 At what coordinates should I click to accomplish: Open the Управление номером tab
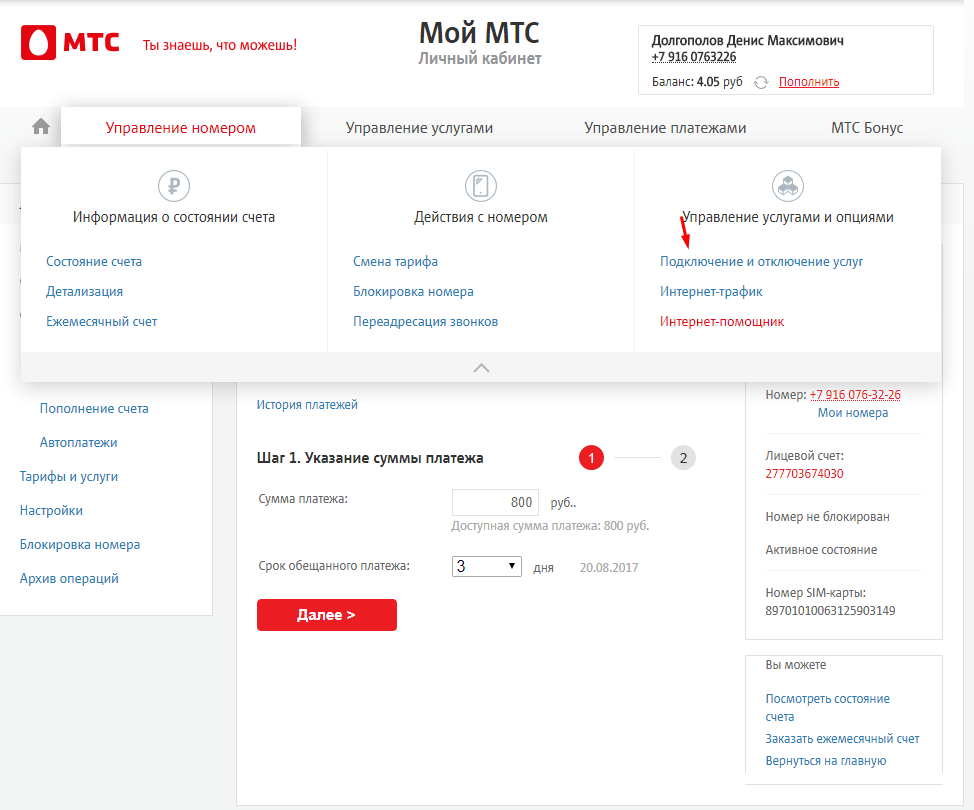pos(181,128)
